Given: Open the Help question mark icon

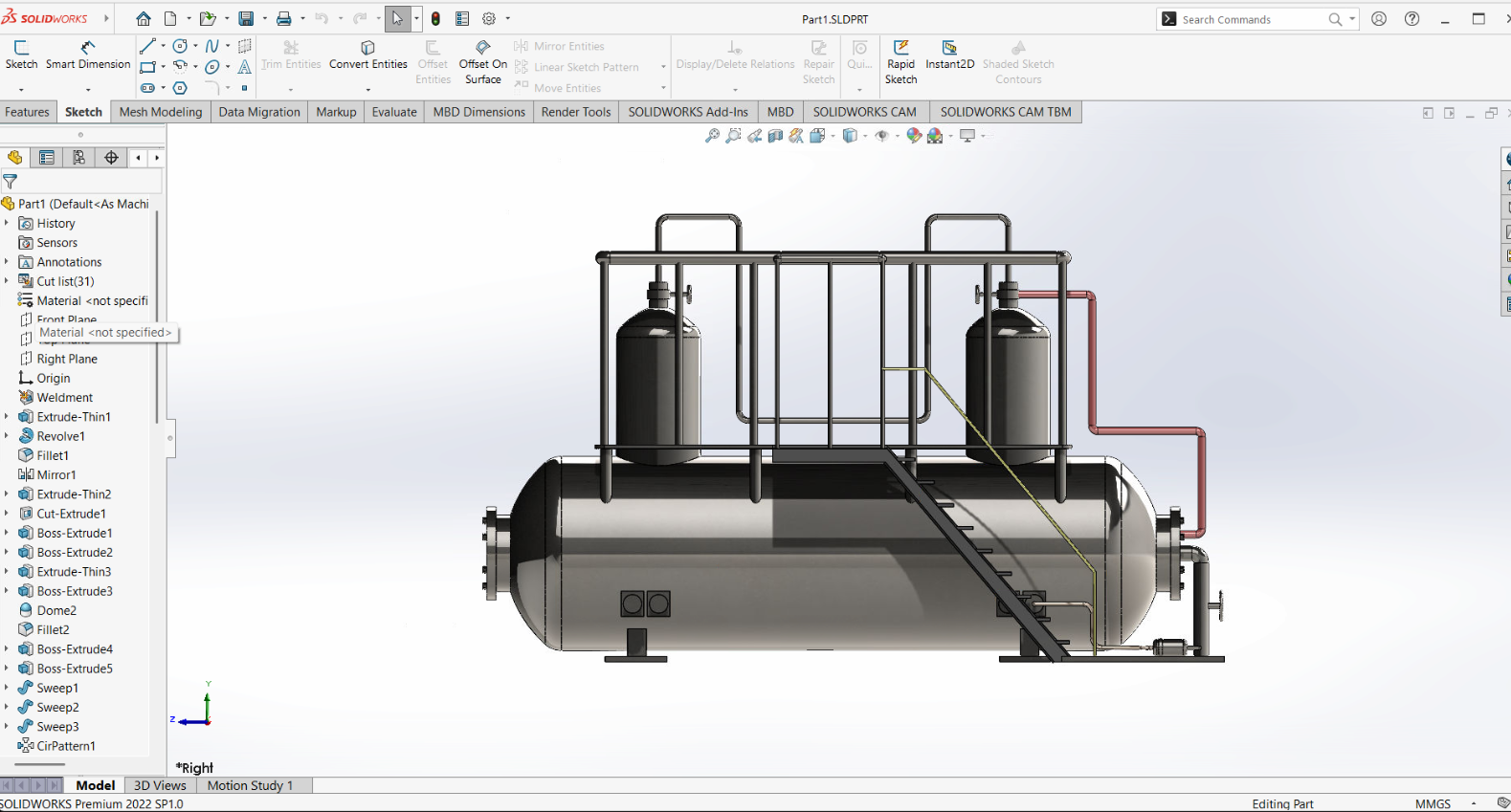Looking at the screenshot, I should (1411, 18).
